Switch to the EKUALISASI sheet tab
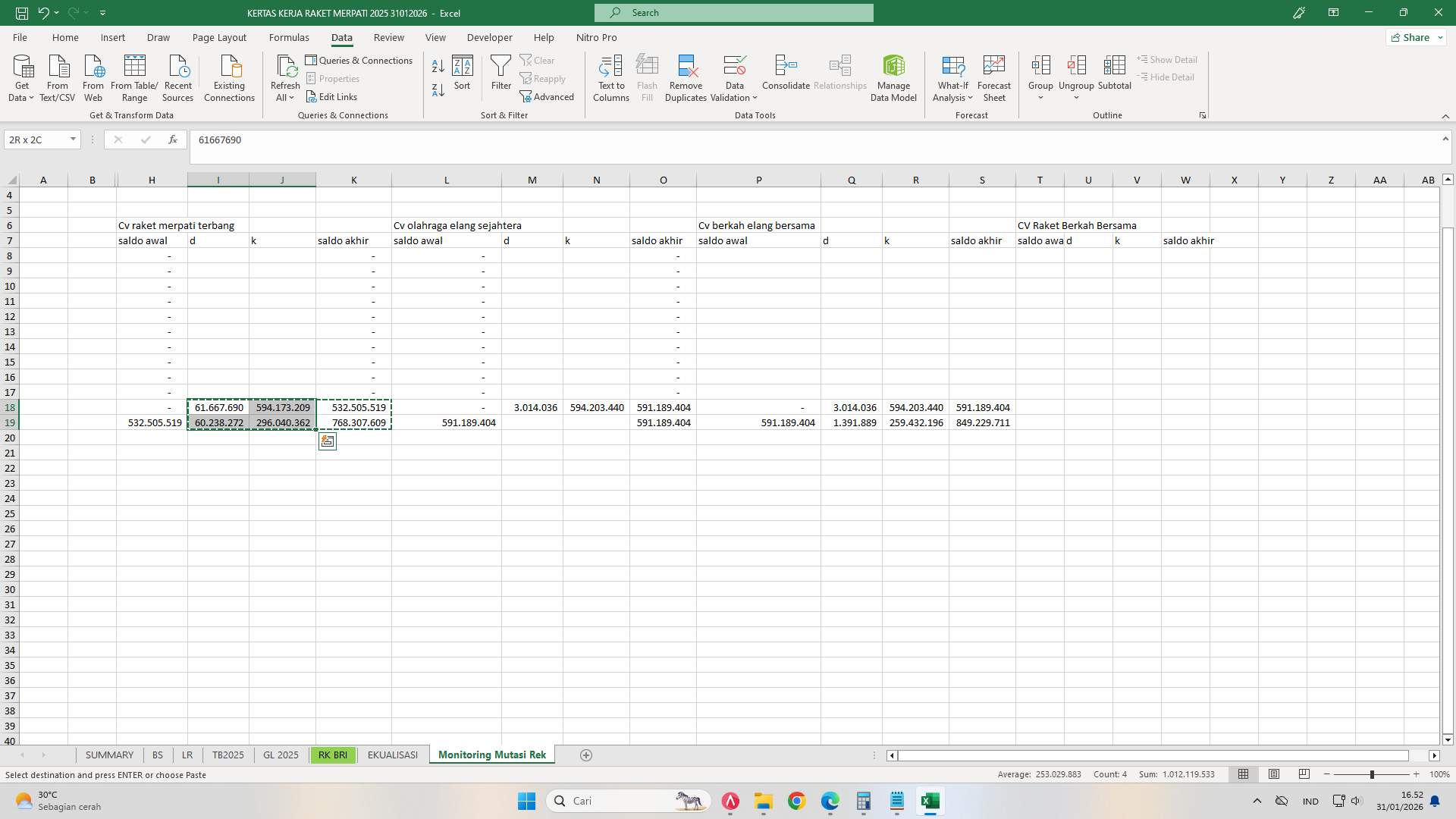The height and width of the screenshot is (819, 1456). click(392, 755)
